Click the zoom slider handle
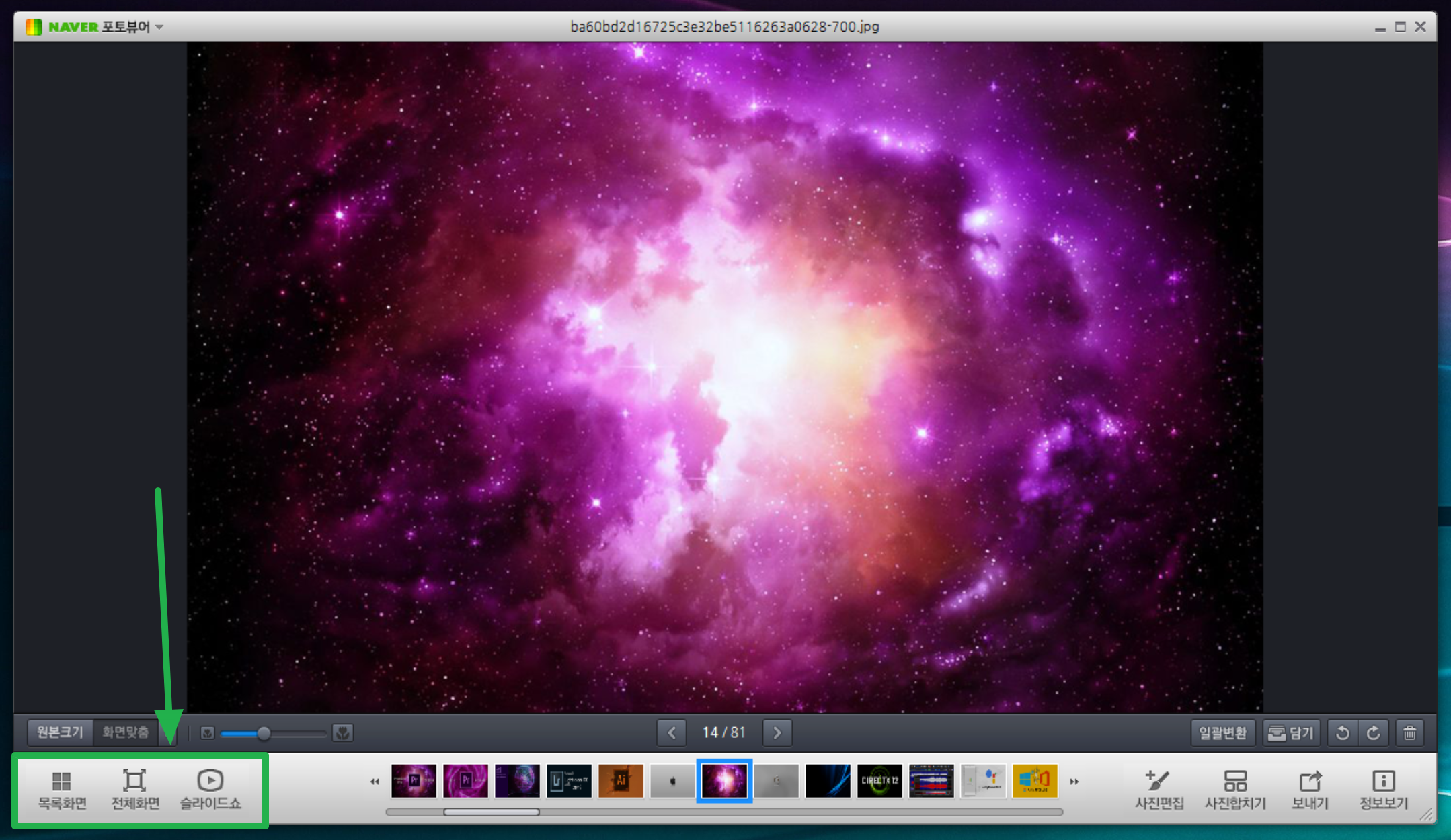This screenshot has height=840, width=1451. point(264,733)
